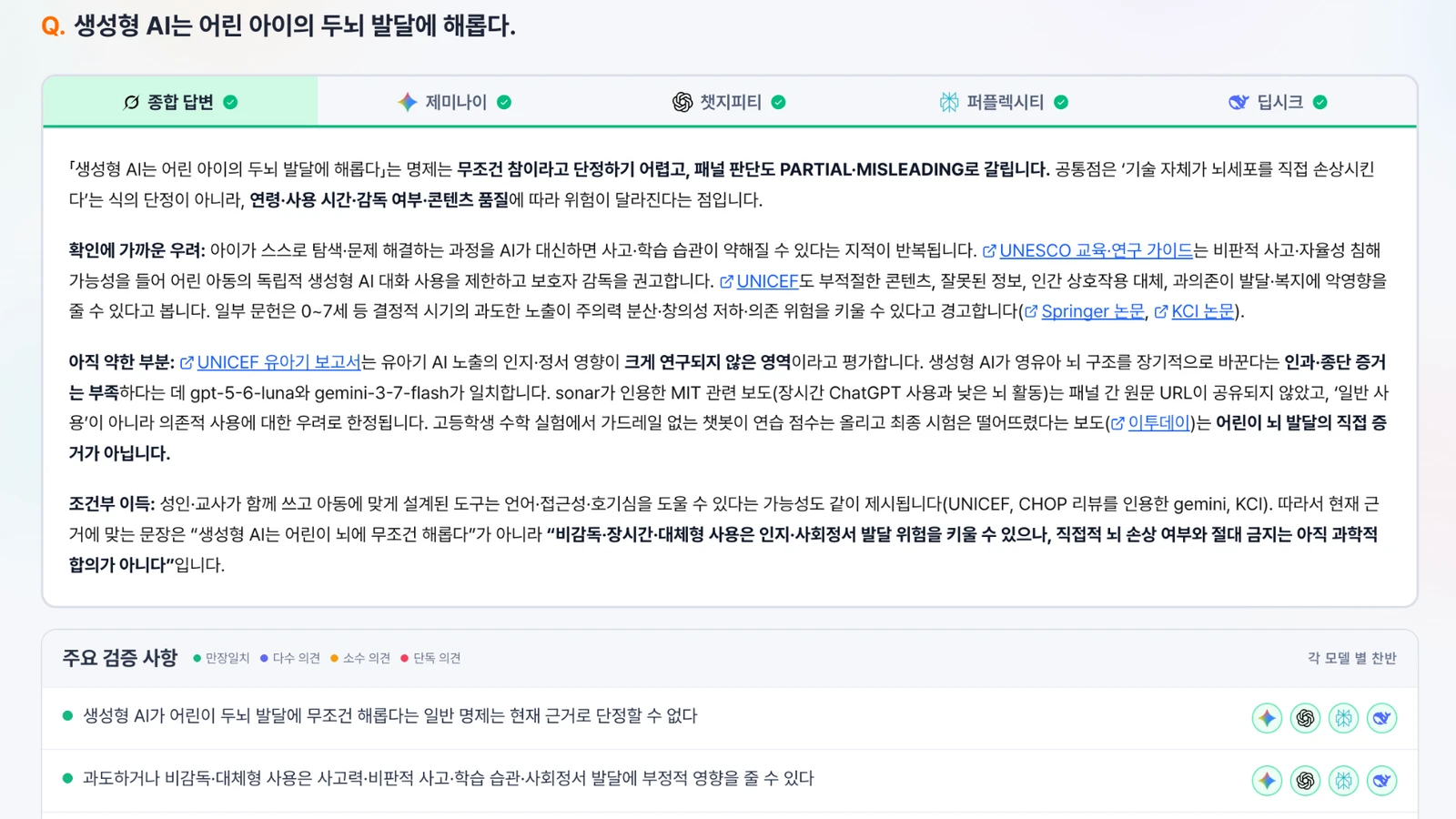Screen dimensions: 1456x819
Task: Click green check badge next to 딥시크
Action: point(1320,102)
